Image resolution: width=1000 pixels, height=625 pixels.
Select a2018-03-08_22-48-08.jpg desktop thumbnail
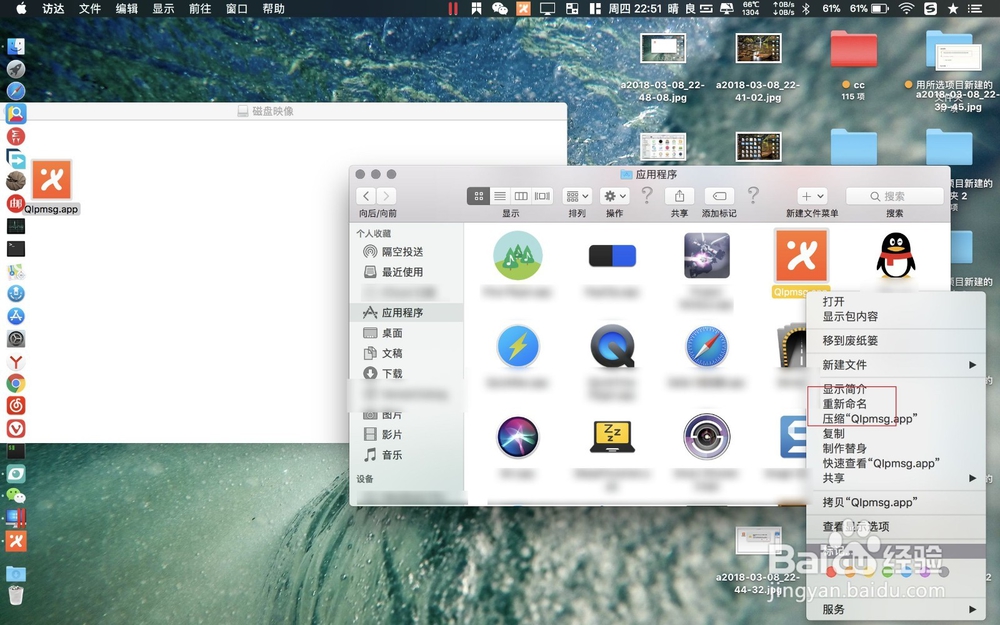click(x=663, y=48)
